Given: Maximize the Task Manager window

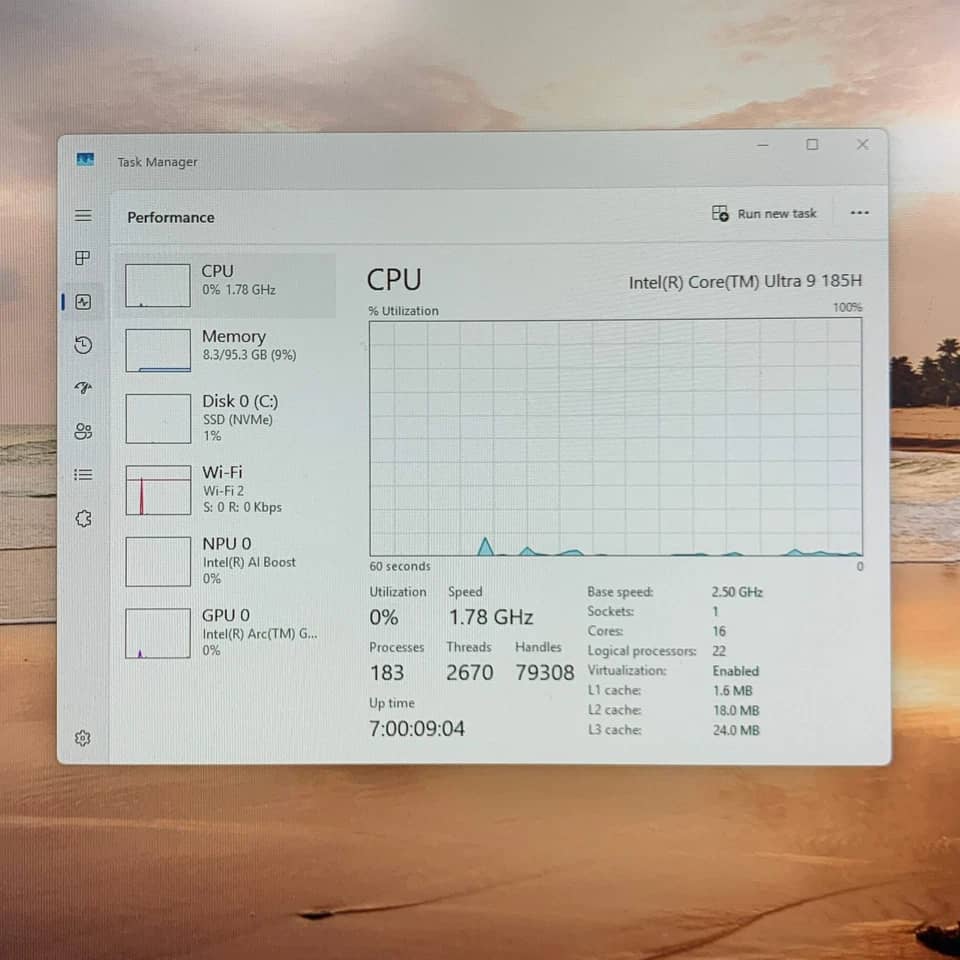Looking at the screenshot, I should point(812,144).
